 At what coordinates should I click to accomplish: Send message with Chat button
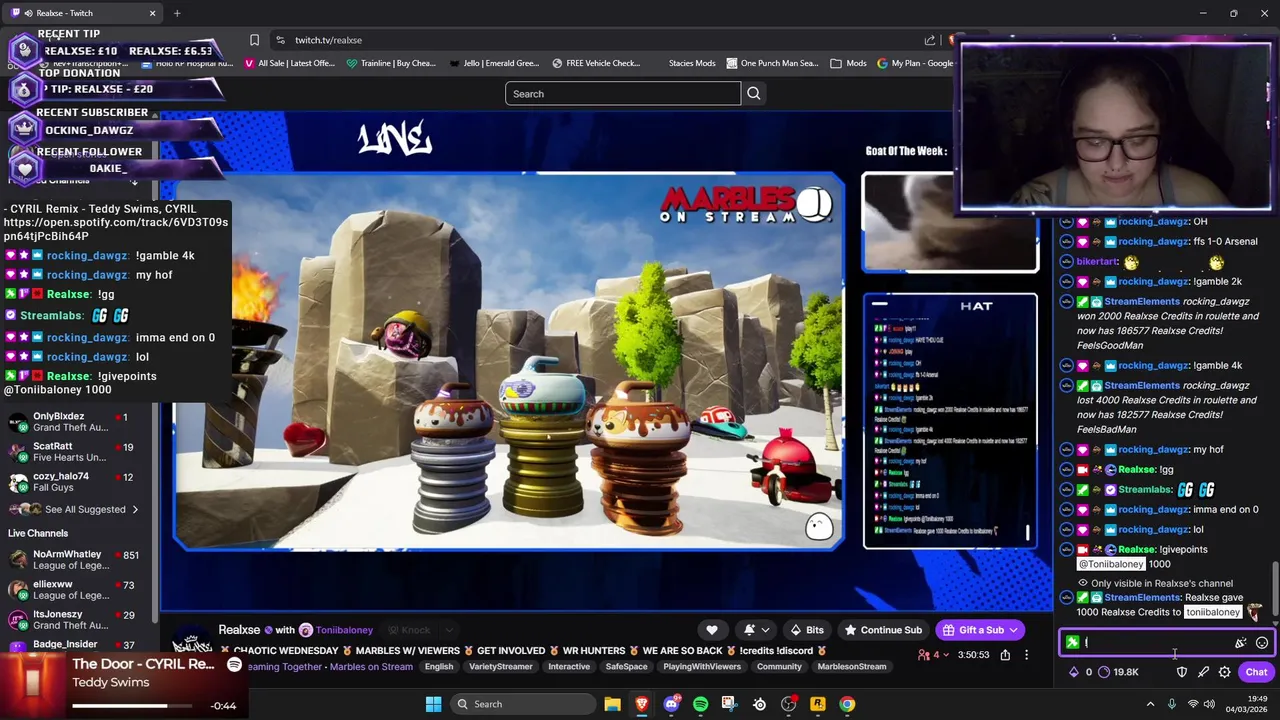(1256, 672)
